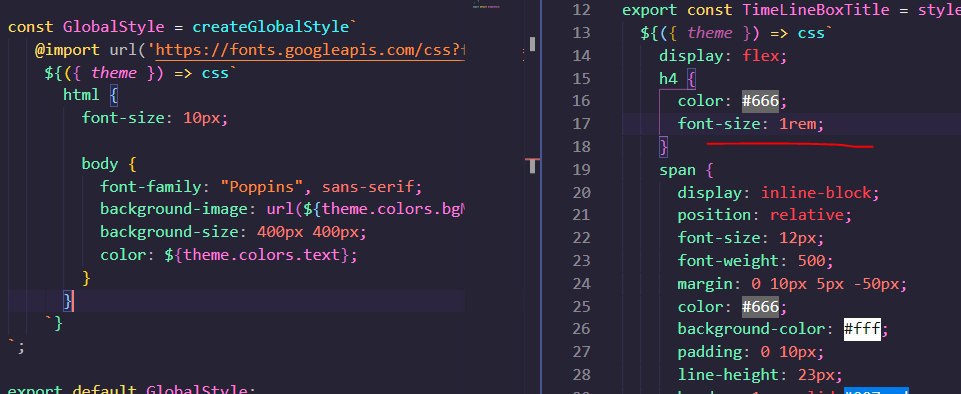Open the fonts.googleapis.com URL in the @import line

click(x=311, y=50)
